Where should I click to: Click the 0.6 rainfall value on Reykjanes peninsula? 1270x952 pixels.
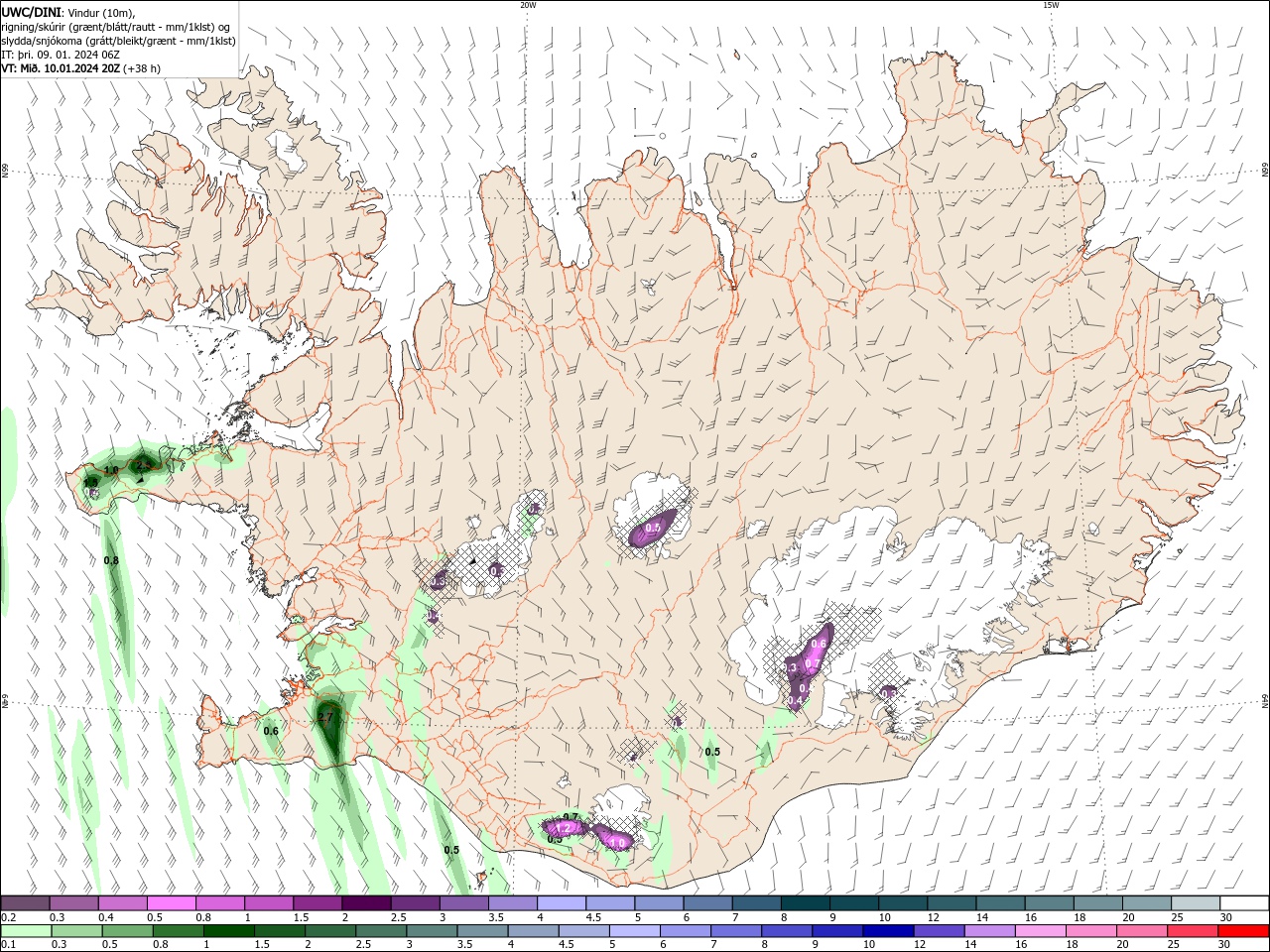click(271, 731)
